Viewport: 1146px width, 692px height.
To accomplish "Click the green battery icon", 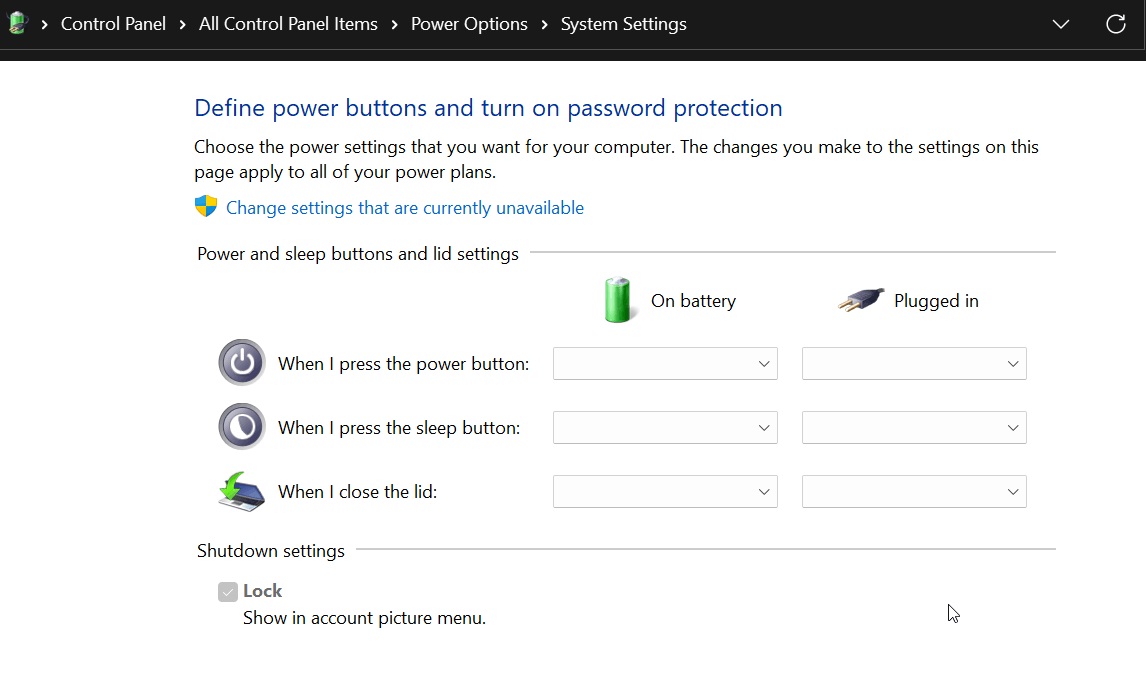I will pos(619,300).
